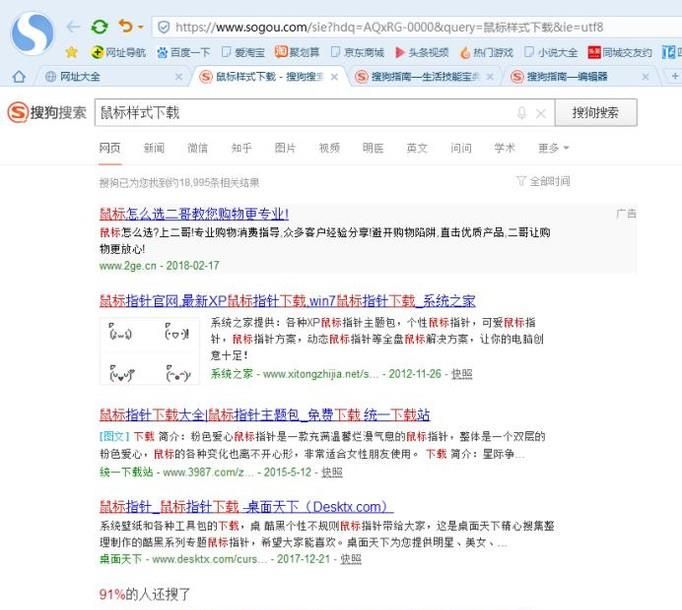Viewport: 682px width, 610px height.
Task: Click the cursor faces thumbnail image
Action: 149,352
